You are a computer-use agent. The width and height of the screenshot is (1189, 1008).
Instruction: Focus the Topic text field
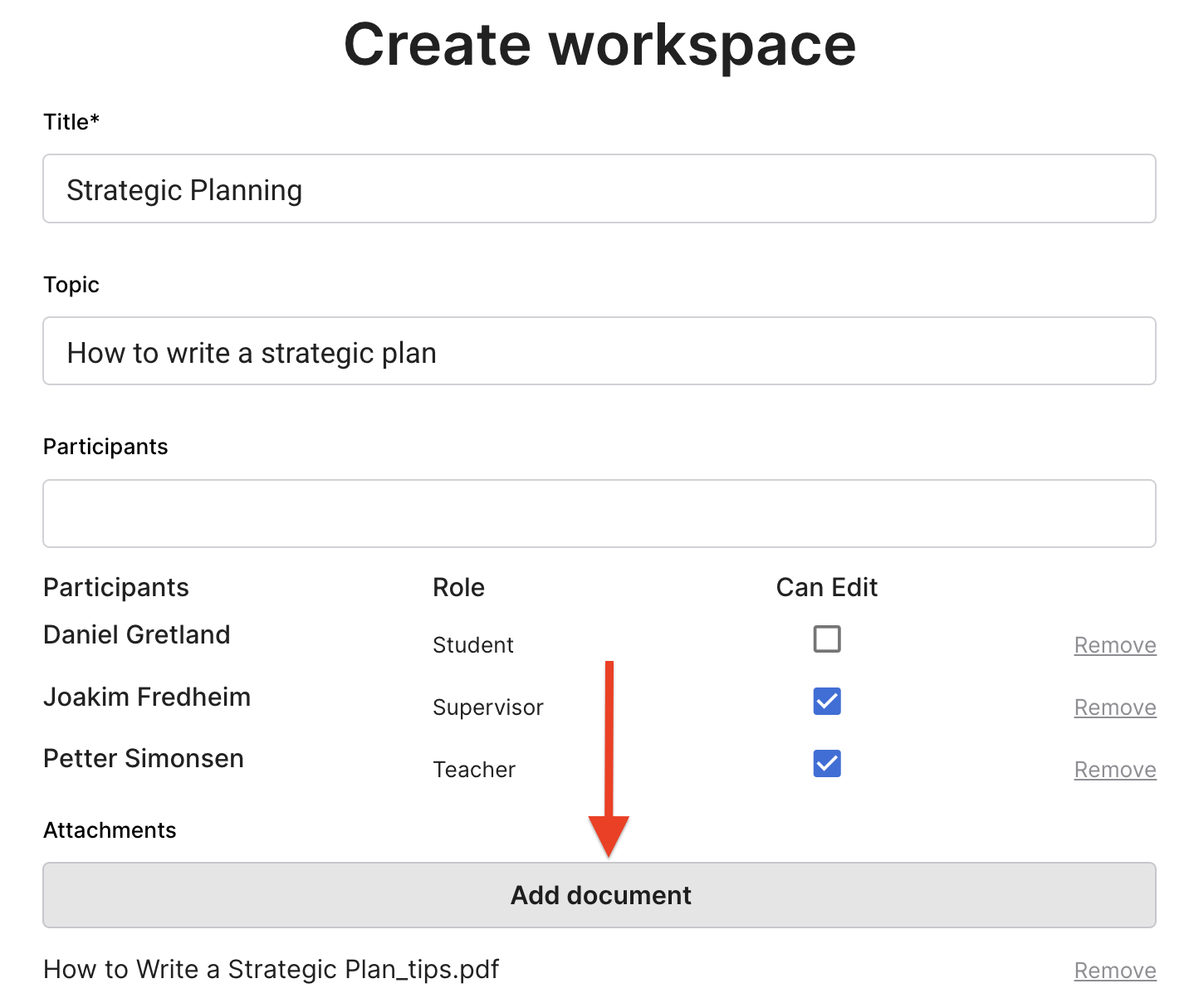599,351
